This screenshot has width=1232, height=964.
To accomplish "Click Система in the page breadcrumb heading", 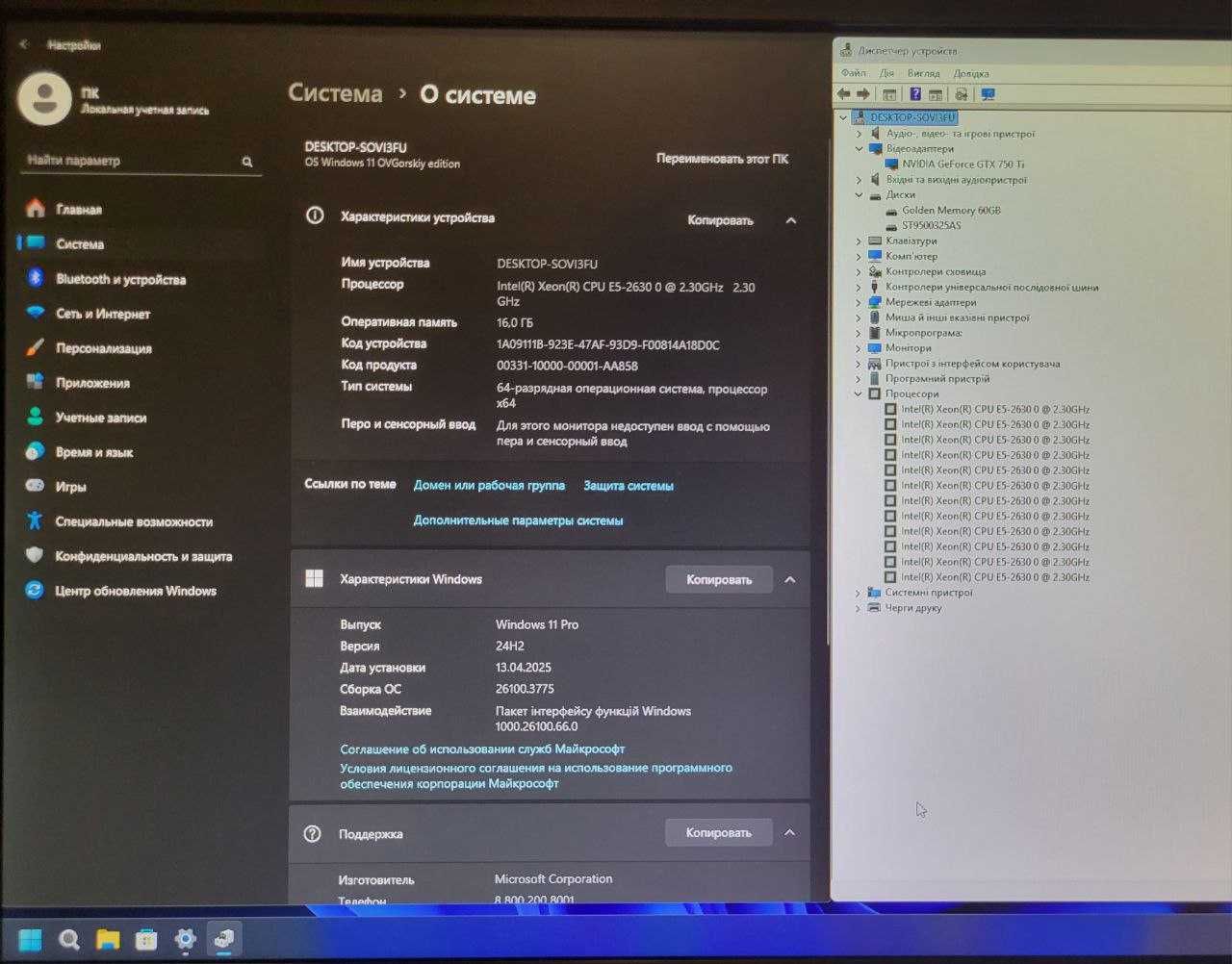I will pyautogui.click(x=335, y=94).
